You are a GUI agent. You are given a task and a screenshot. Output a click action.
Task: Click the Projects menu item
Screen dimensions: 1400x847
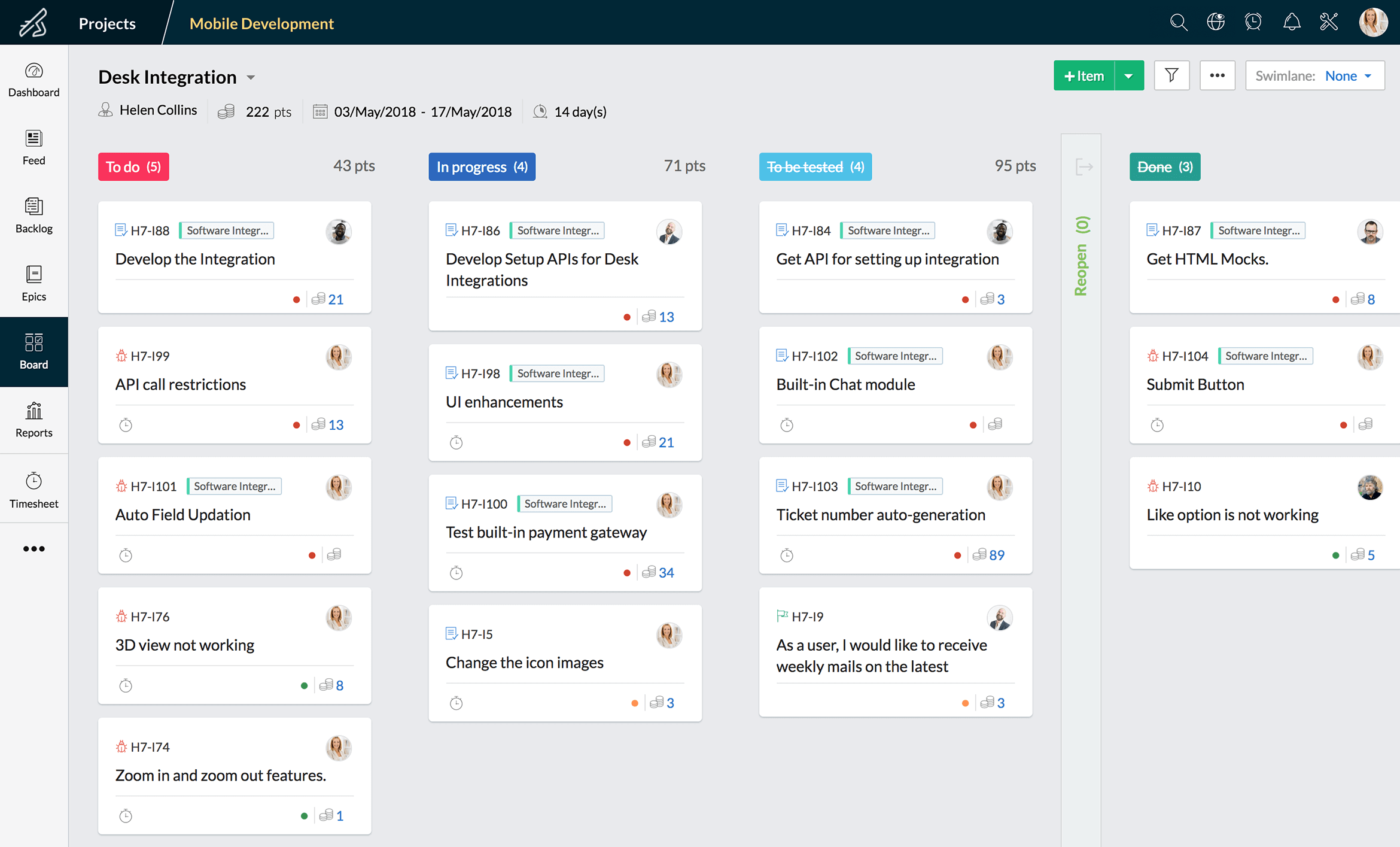(108, 22)
